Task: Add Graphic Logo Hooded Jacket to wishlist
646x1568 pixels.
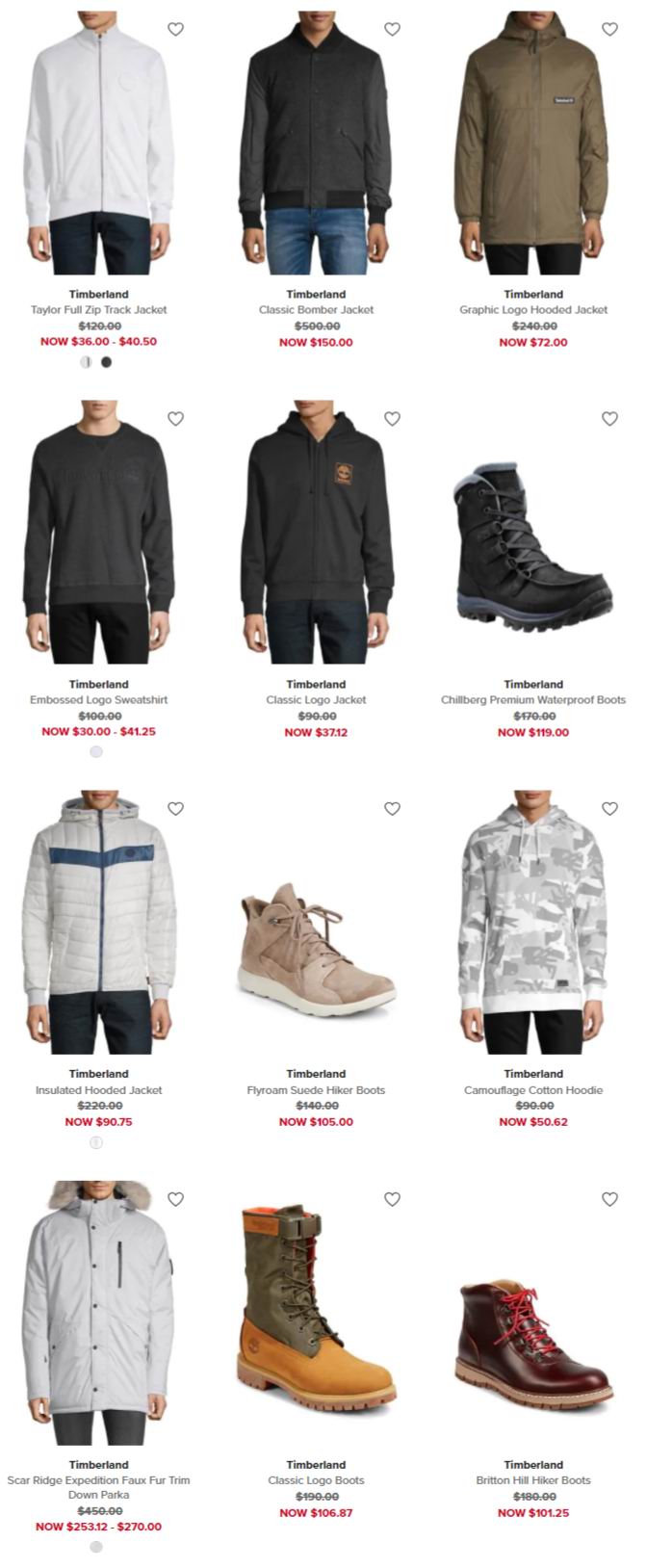Action: pos(609,29)
